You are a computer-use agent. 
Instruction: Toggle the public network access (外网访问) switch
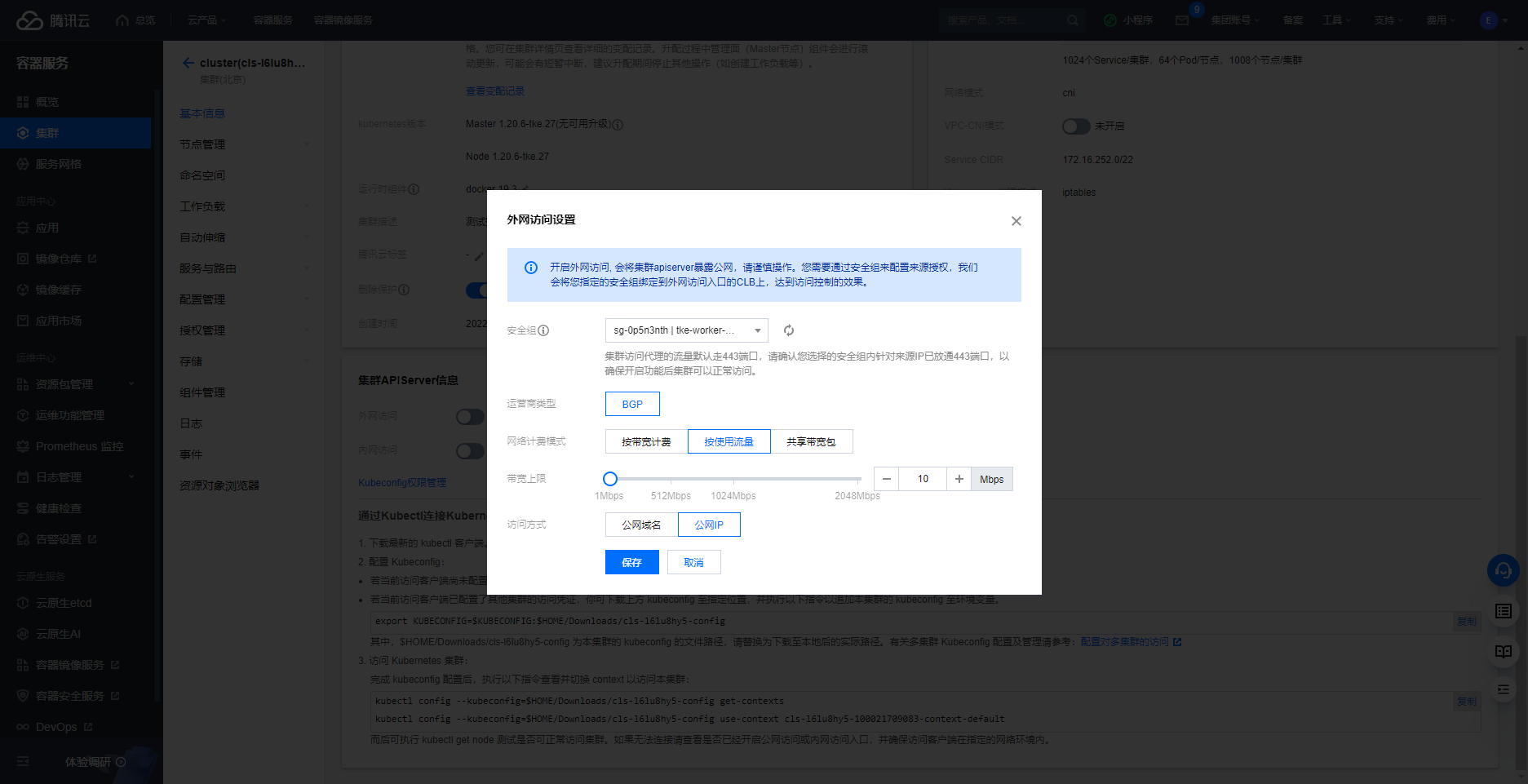[470, 417]
